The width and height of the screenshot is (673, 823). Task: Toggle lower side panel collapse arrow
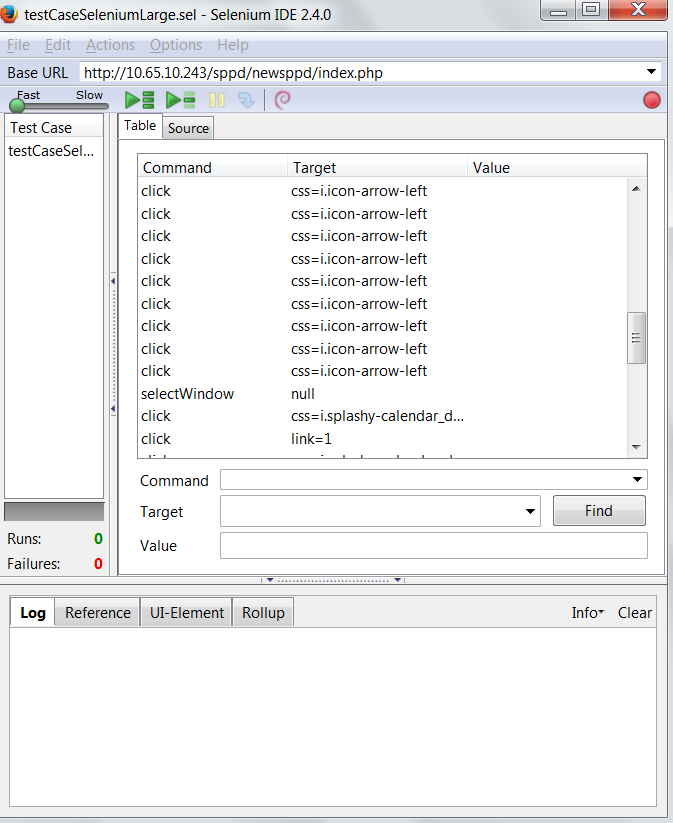113,408
